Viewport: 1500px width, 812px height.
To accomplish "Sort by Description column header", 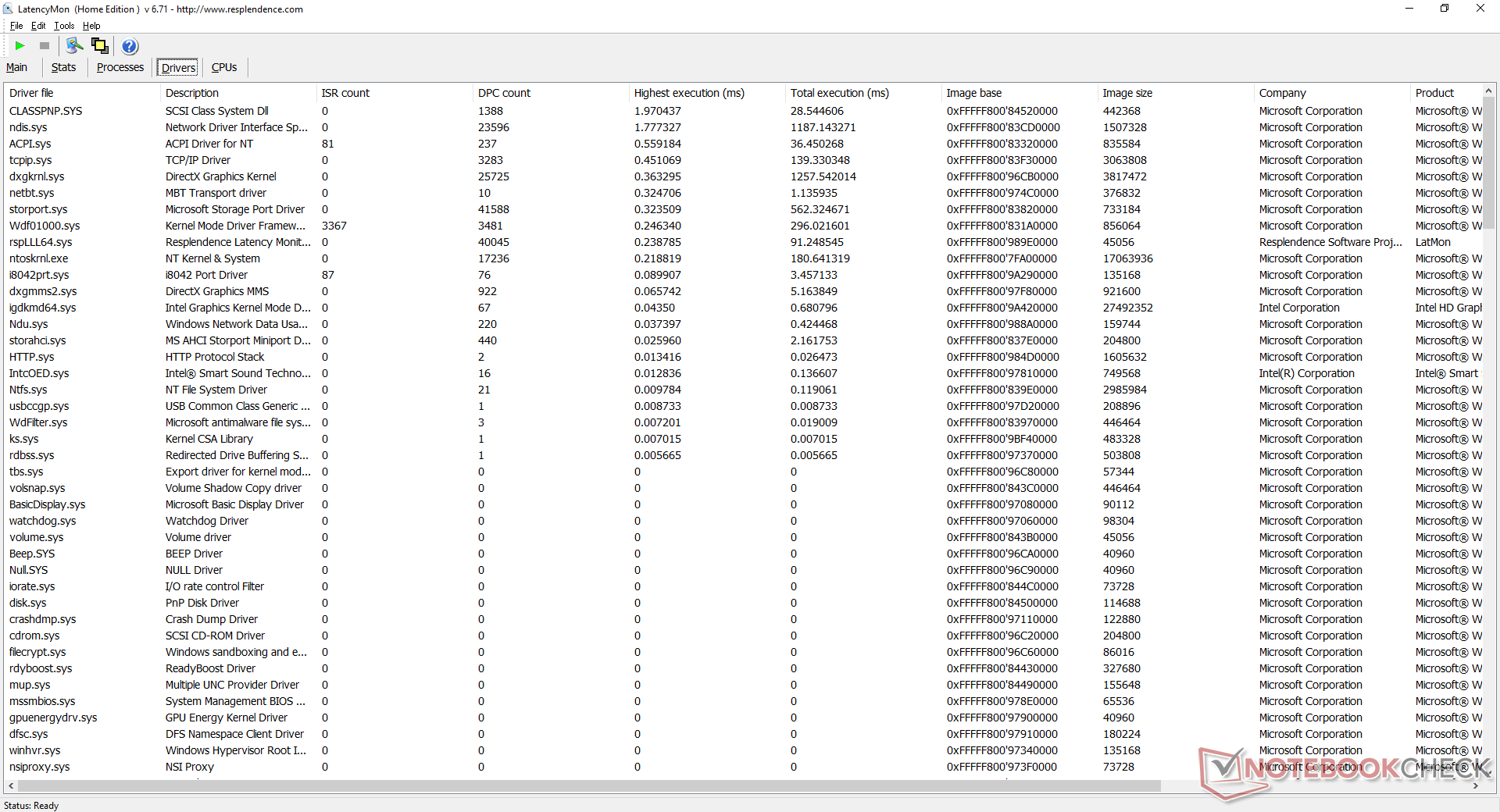I will [238, 93].
